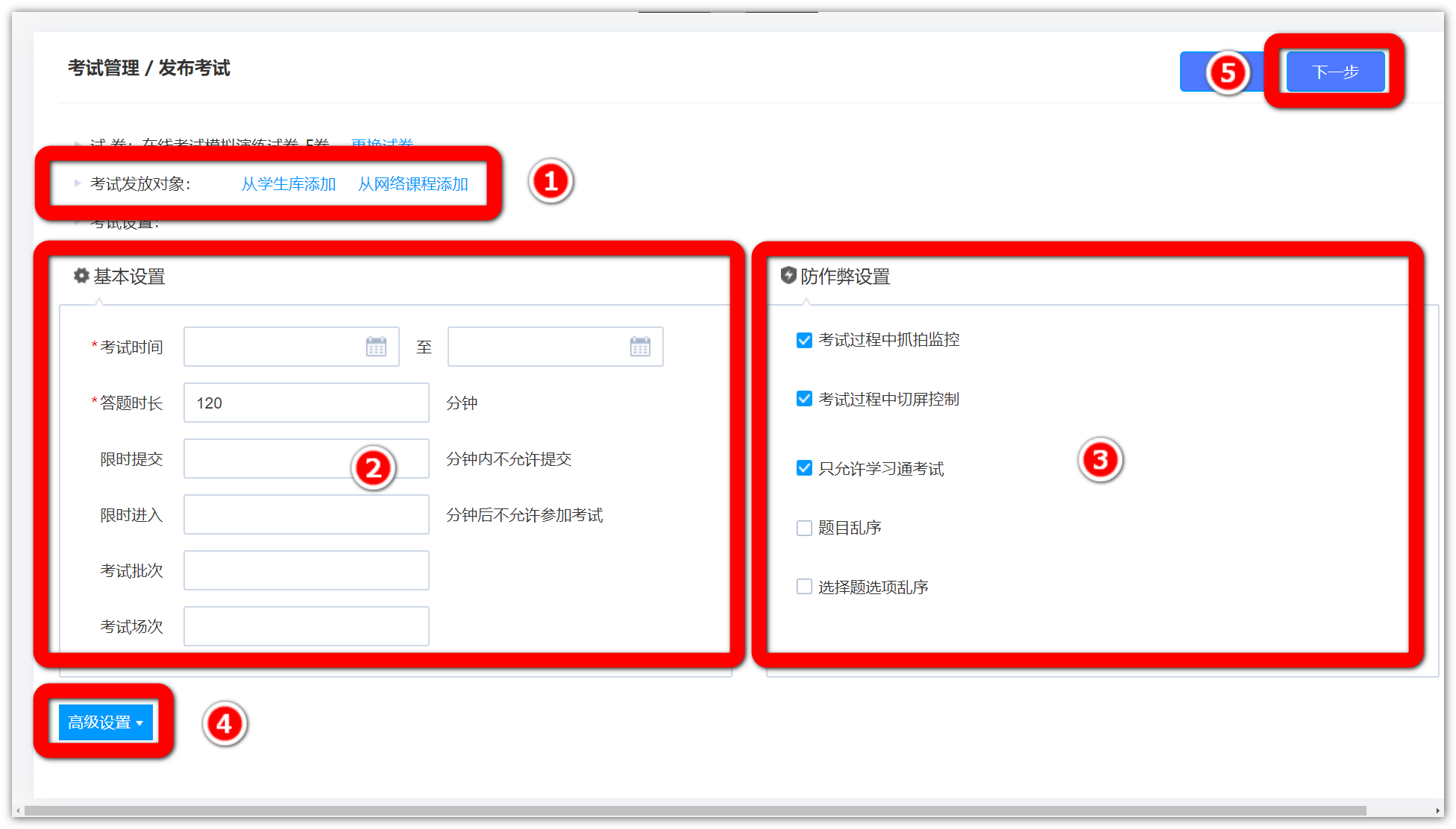Uncheck 考试过程中切屏控制 checkbox

point(804,399)
